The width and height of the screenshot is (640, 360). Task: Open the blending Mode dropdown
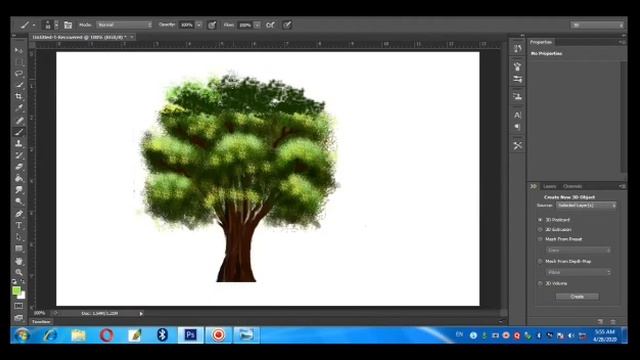coord(124,25)
